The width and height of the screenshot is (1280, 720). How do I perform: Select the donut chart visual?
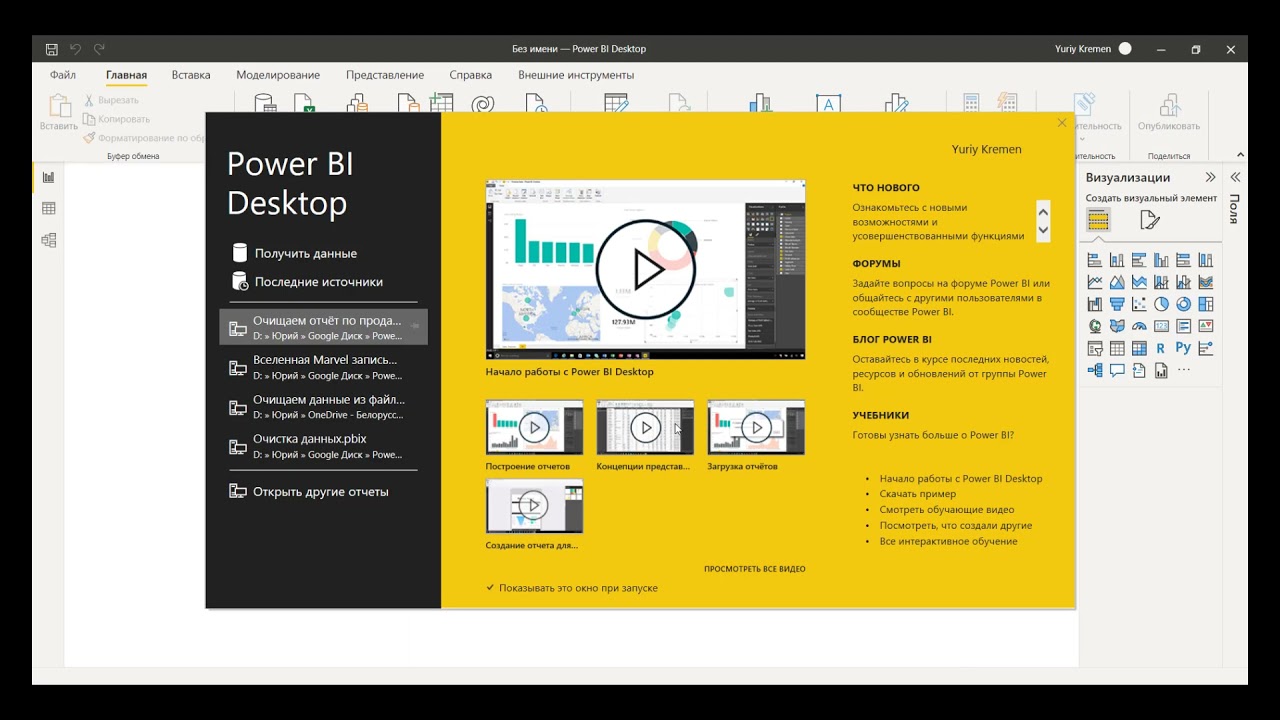click(1183, 304)
